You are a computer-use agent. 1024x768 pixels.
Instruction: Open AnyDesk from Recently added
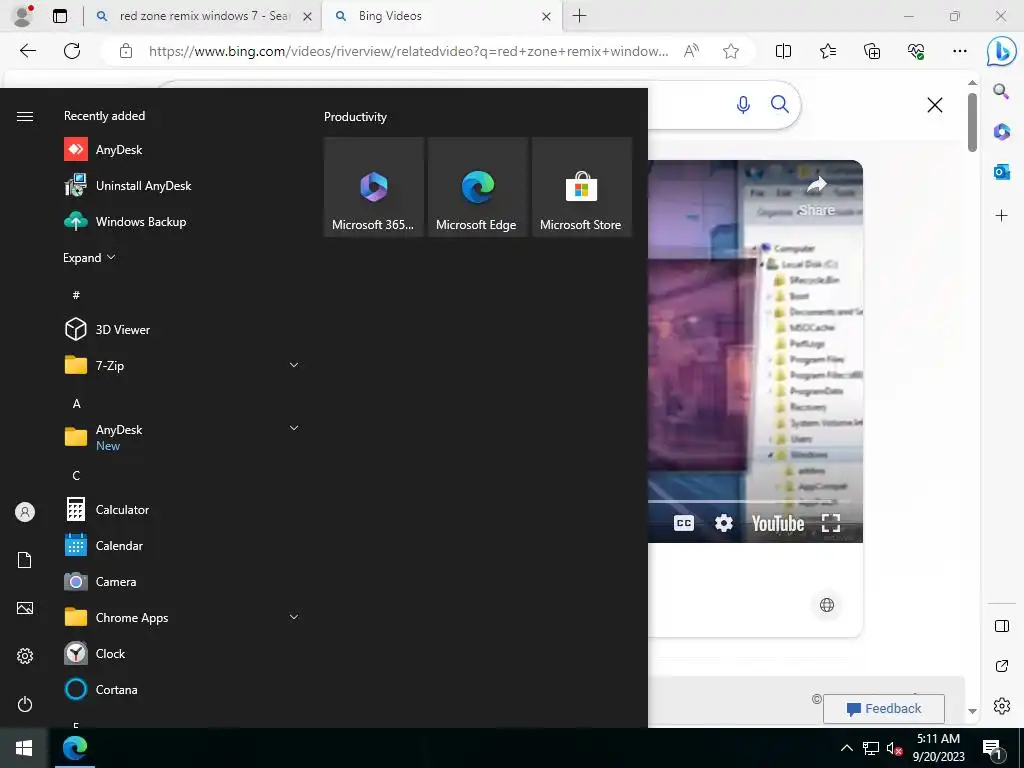(103, 150)
